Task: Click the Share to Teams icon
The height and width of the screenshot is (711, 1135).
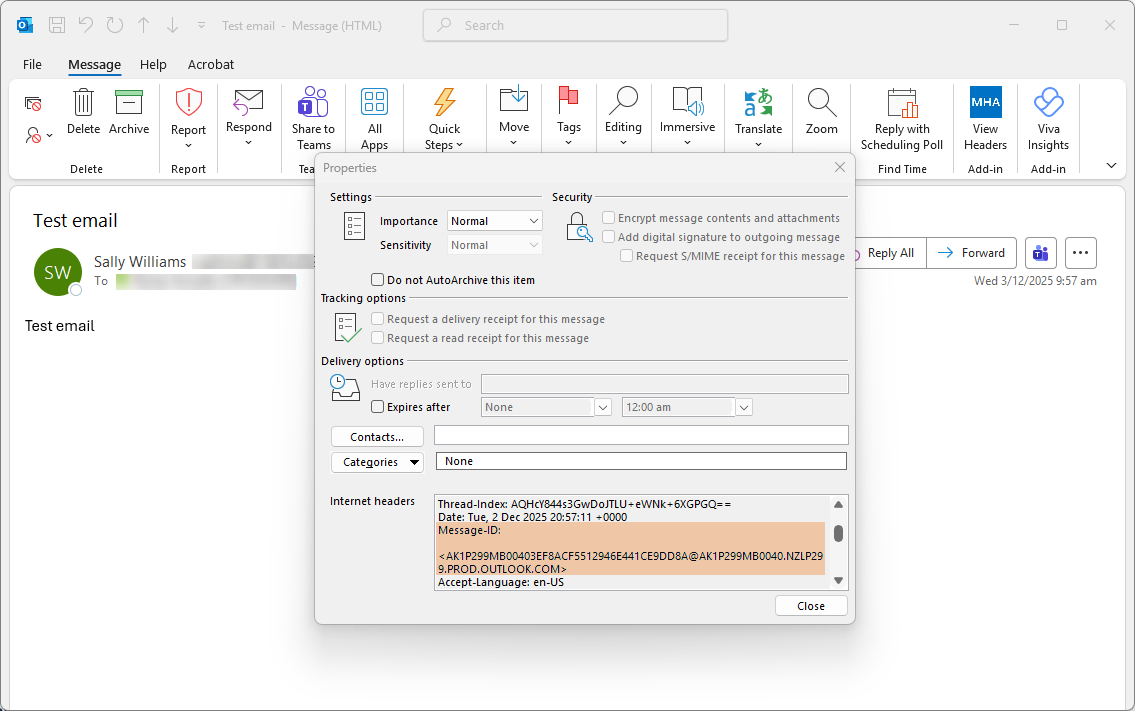Action: pos(313,102)
